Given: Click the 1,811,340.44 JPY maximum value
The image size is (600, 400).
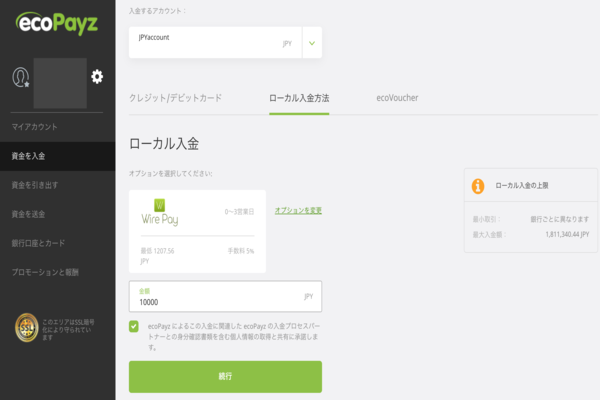Looking at the screenshot, I should (567, 234).
